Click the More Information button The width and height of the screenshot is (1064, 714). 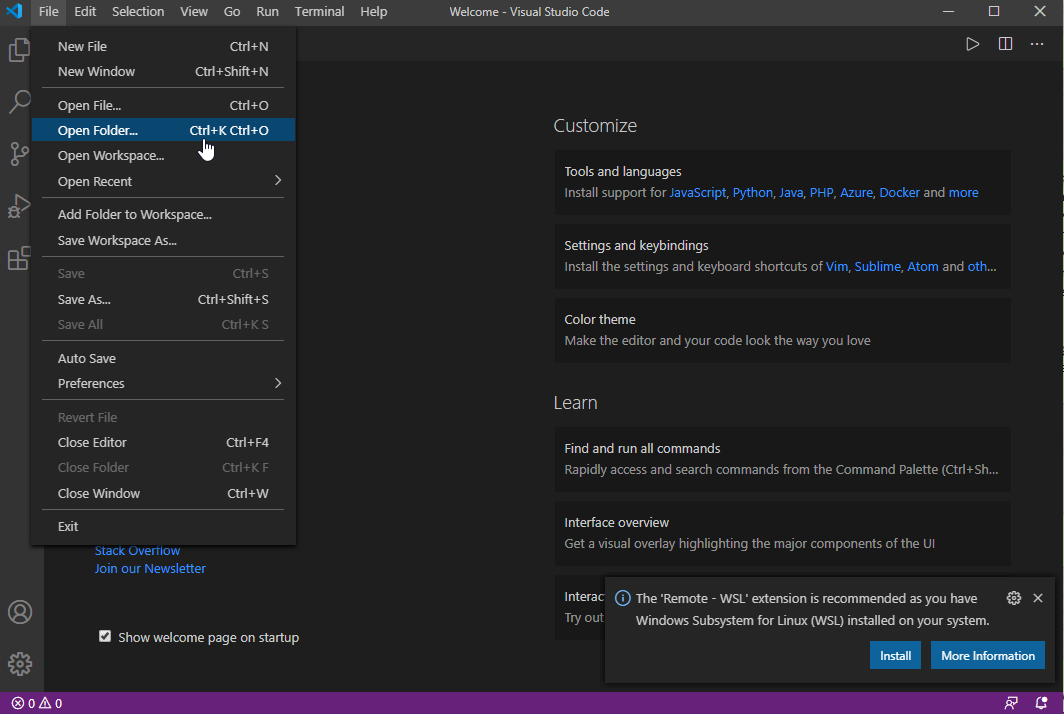coord(987,656)
